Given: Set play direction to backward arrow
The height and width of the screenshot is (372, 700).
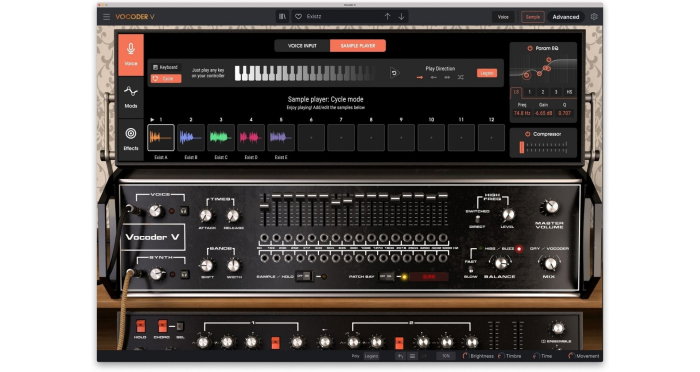Looking at the screenshot, I should coord(433,78).
